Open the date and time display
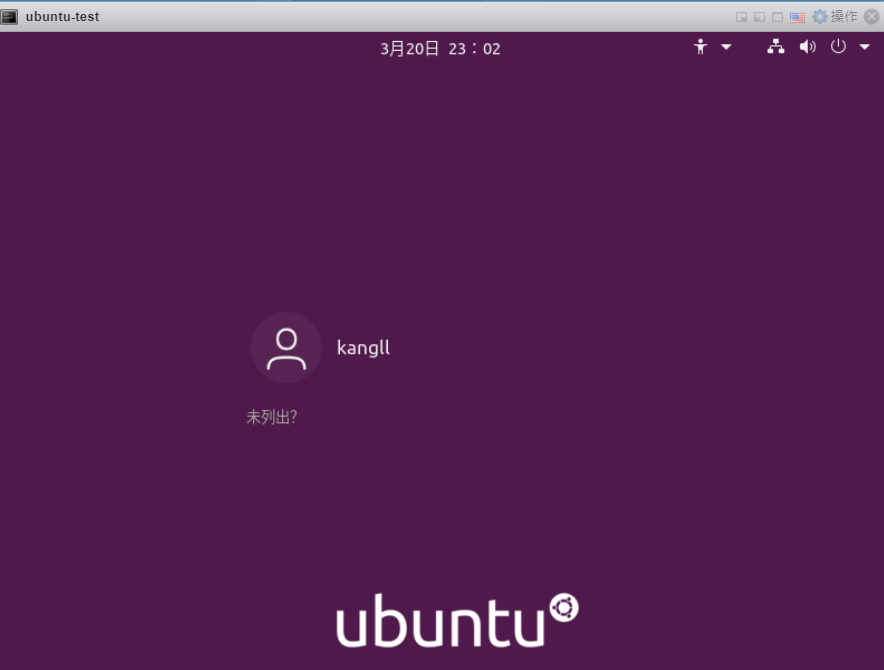 (x=440, y=49)
